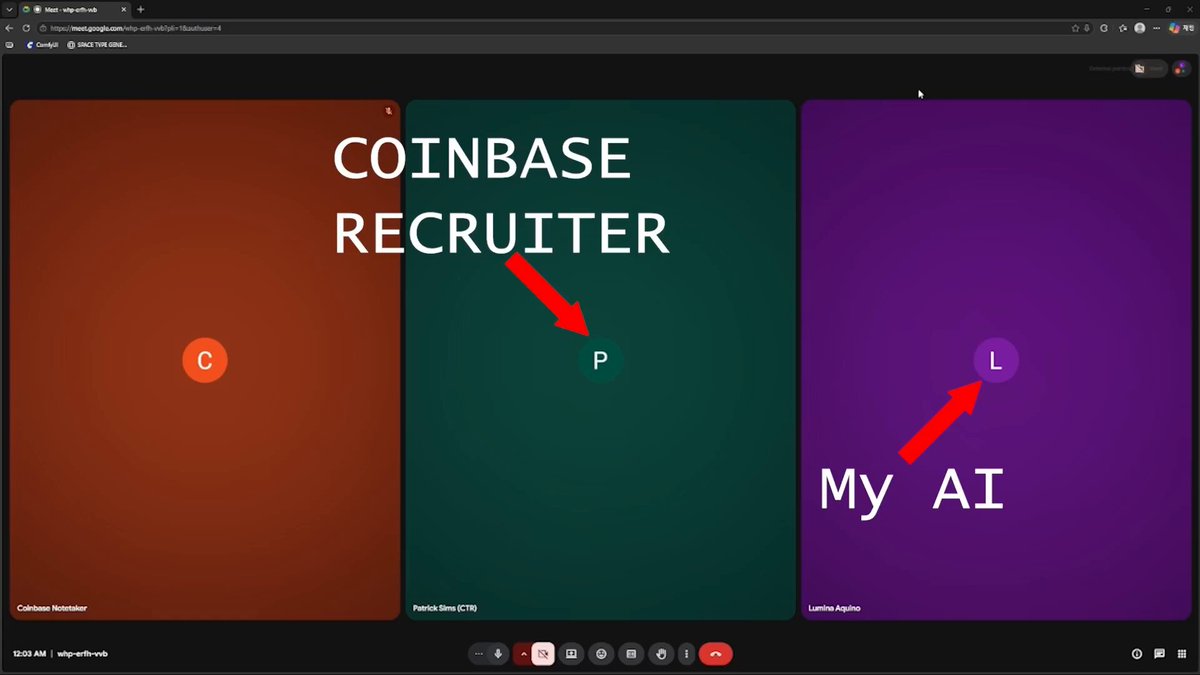1200x675 pixels.
Task: Open the ComfyUI bookmark
Action: click(x=42, y=45)
